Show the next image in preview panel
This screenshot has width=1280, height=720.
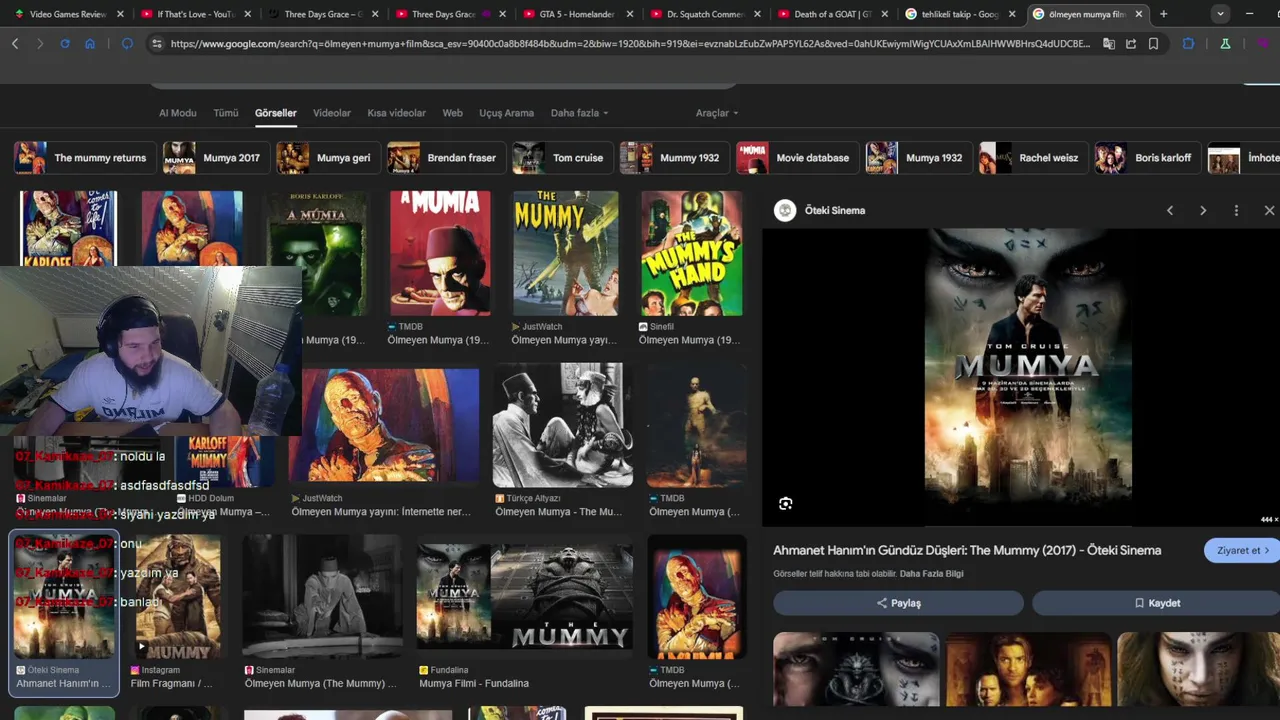[x=1203, y=210]
